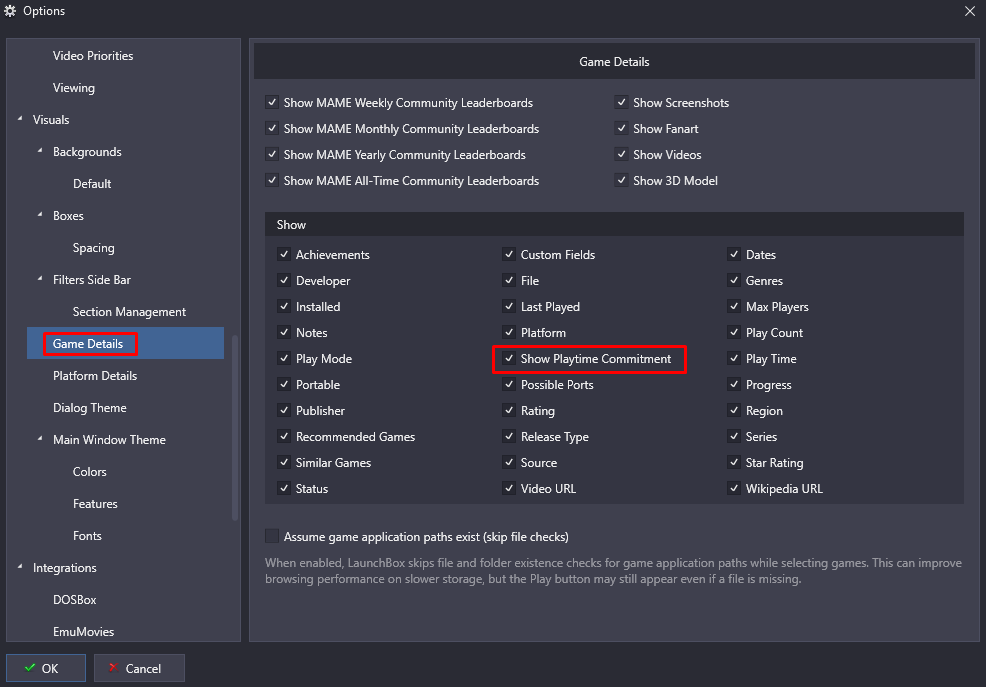Toggle the Show Playtime Commitment checkbox
This screenshot has height=687, width=986.
pos(509,358)
